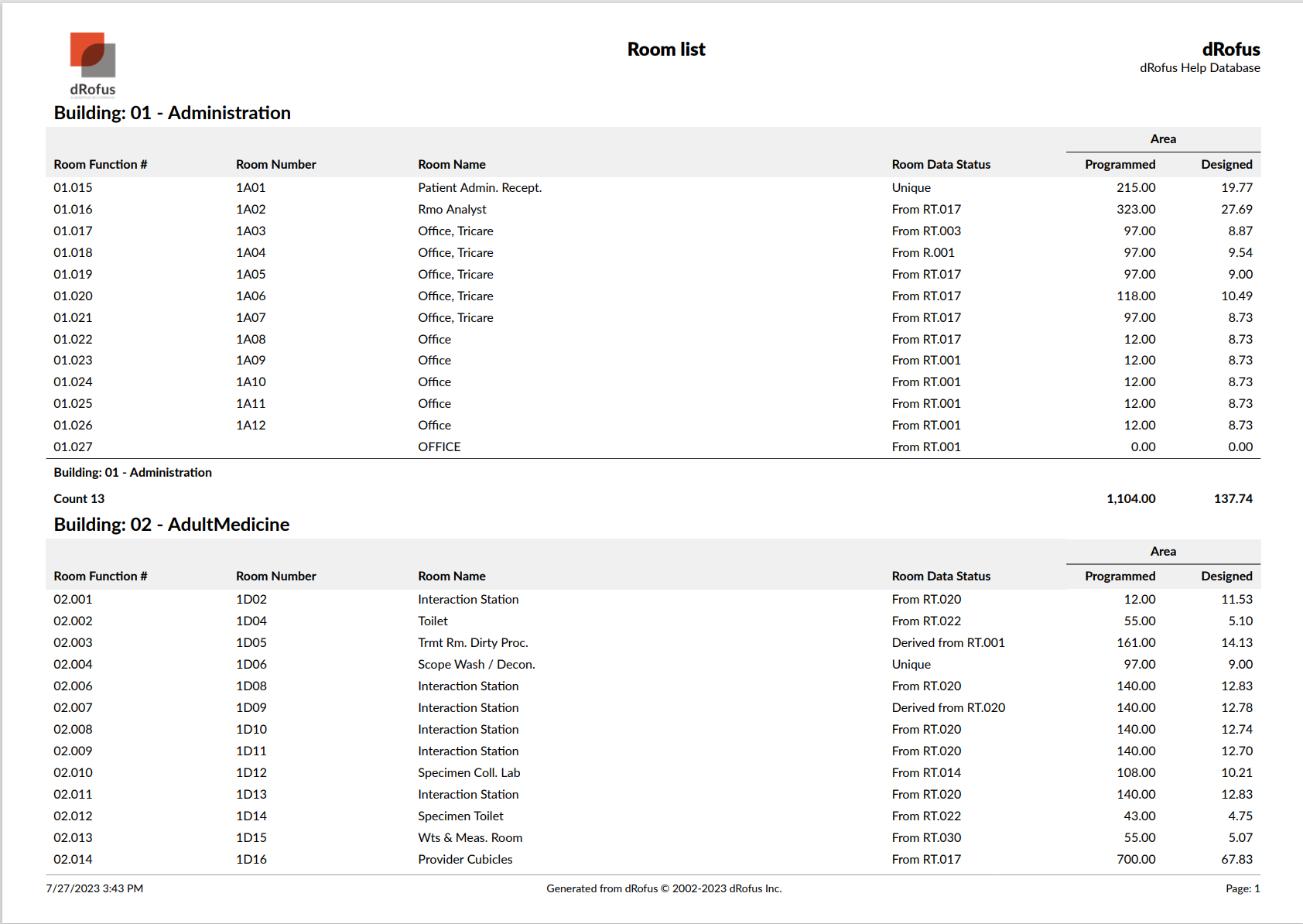
Task: Select the Rmo Analyst row name
Action: tap(452, 209)
